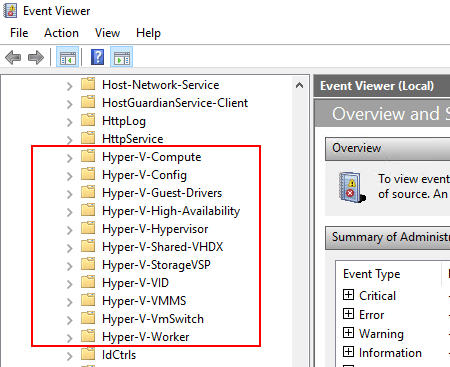Screen dimensions: 450x367
Task: Open the Action menu
Action: coord(61,33)
